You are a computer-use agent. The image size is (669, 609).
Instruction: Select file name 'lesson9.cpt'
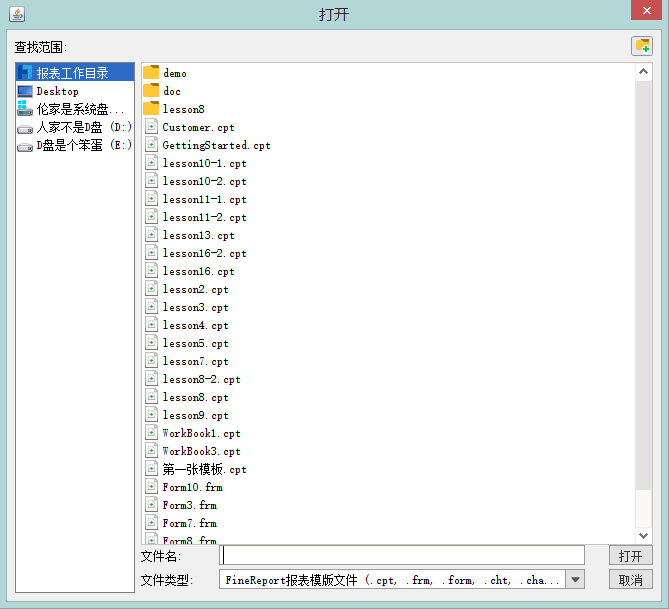(x=195, y=415)
